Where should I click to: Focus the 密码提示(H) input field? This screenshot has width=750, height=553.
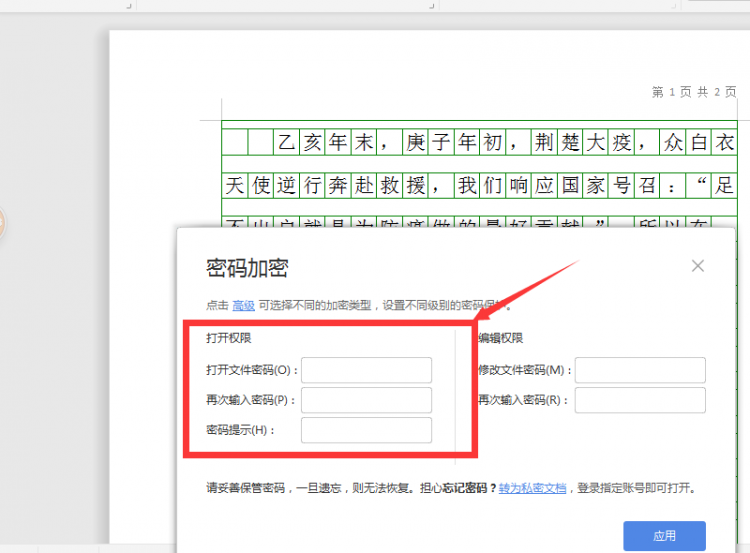pos(366,430)
